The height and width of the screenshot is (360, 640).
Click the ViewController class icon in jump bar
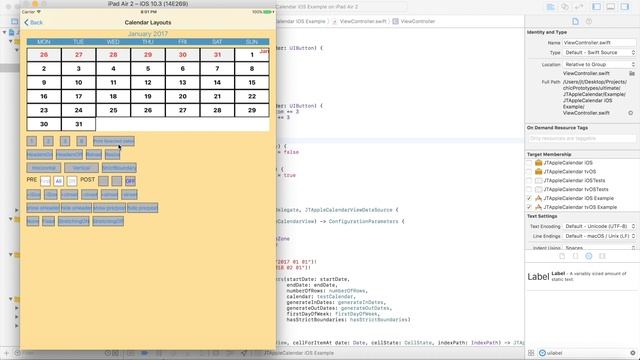pos(396,21)
